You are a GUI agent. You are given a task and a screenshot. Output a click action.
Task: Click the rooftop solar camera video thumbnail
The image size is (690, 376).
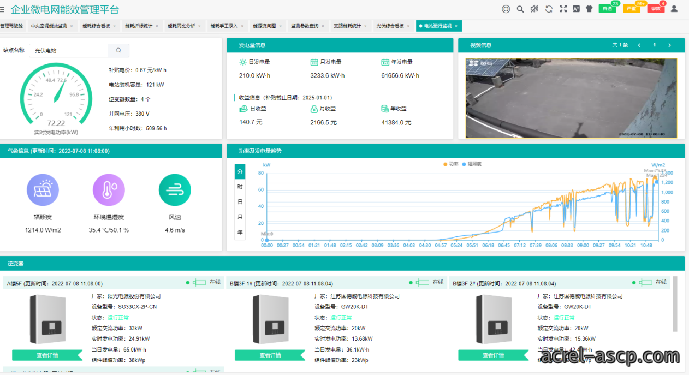[x=571, y=98]
